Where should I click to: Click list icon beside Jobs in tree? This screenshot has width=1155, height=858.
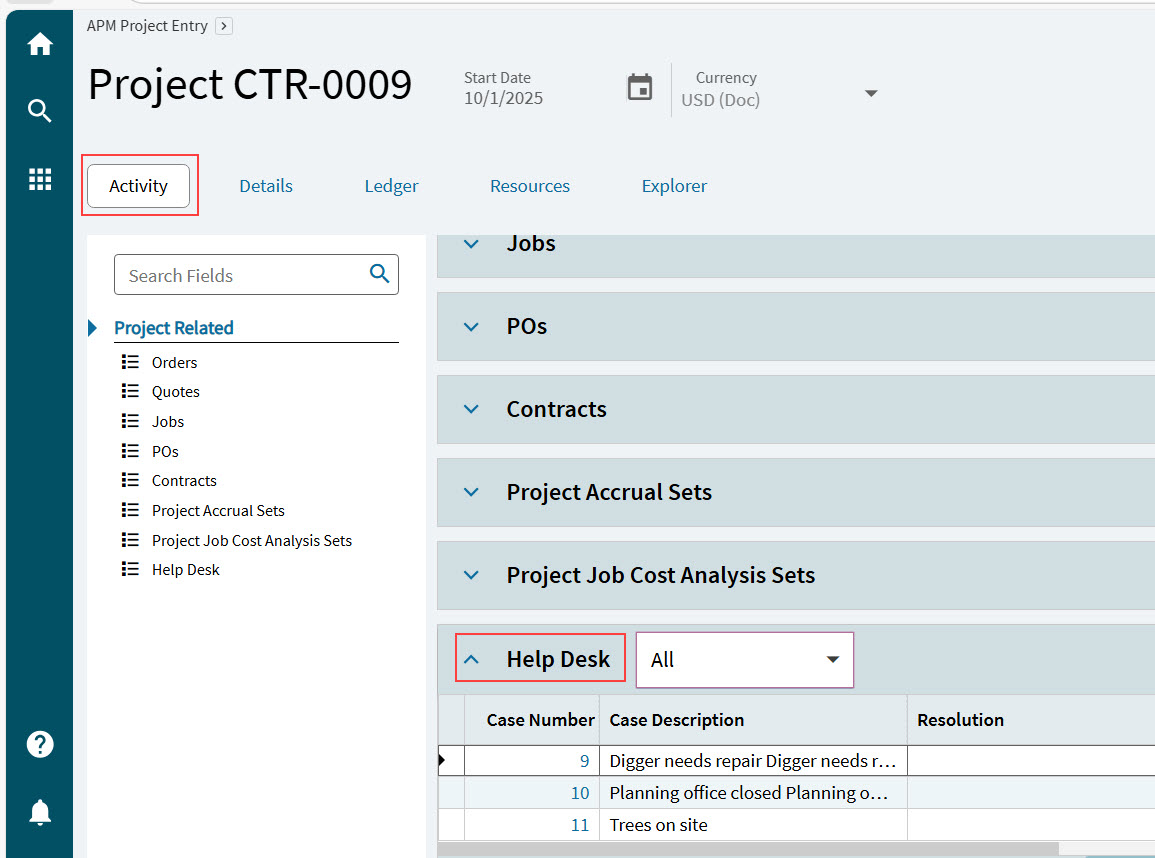pyautogui.click(x=130, y=421)
